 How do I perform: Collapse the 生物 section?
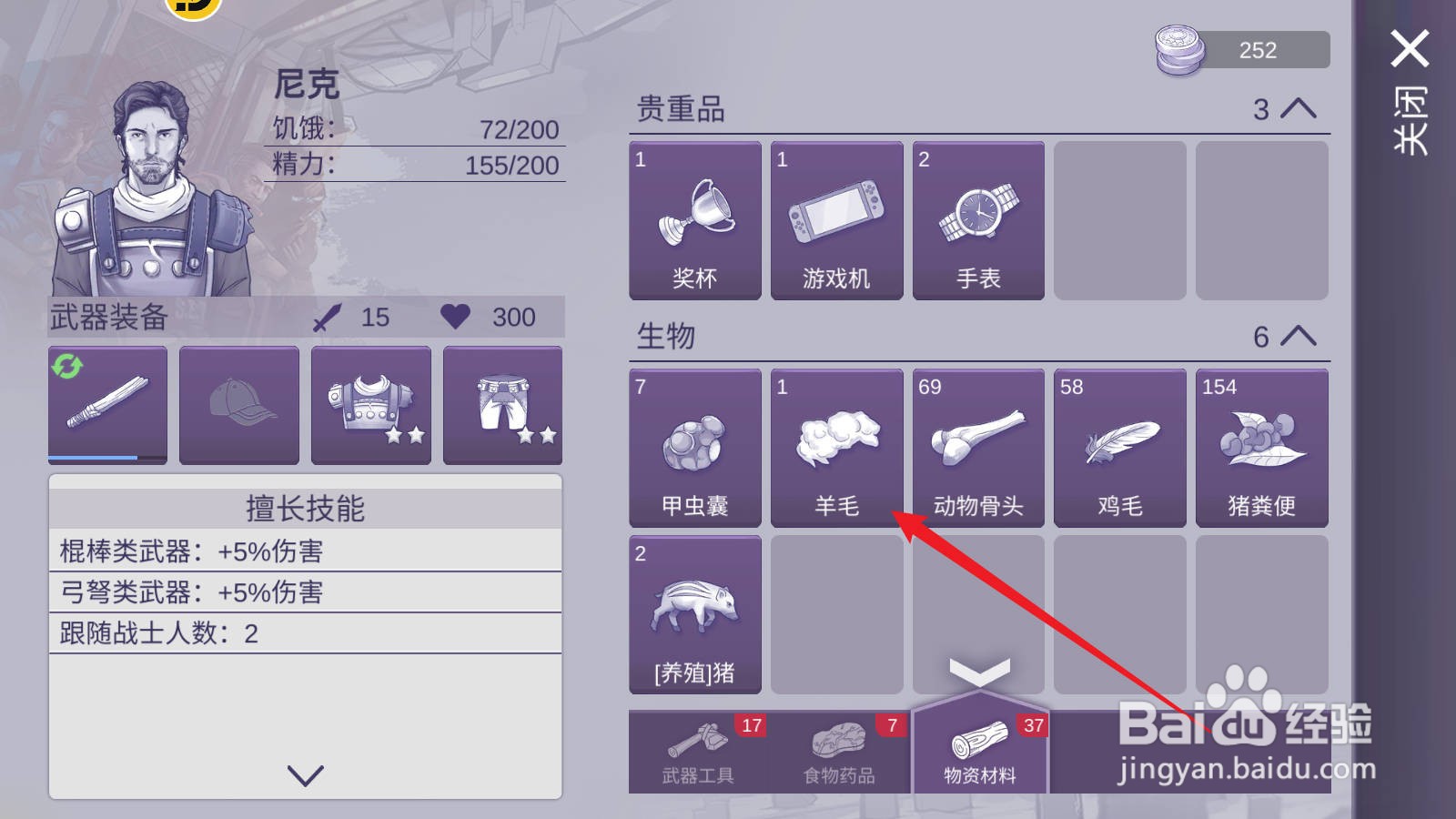click(x=1298, y=337)
